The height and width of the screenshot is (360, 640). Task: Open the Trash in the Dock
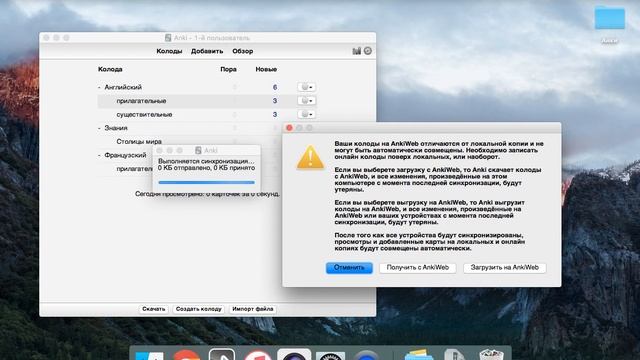(491, 355)
